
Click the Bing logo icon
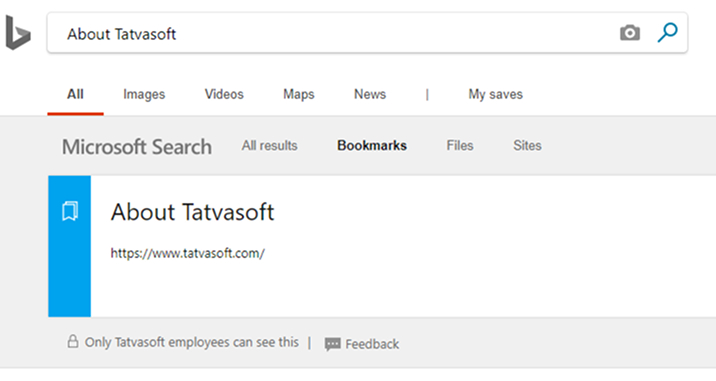coord(18,33)
